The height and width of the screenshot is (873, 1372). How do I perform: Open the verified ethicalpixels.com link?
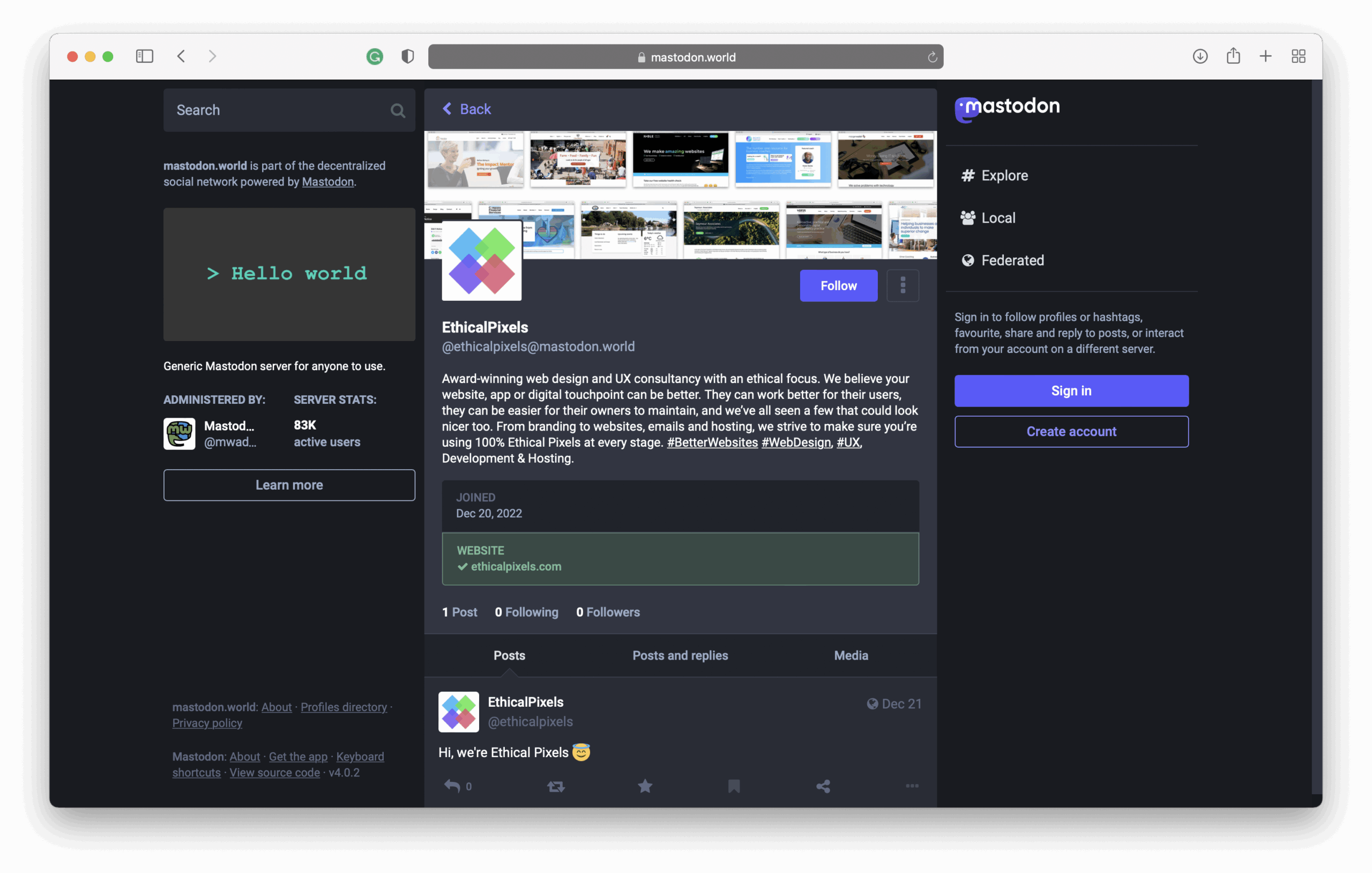tap(516, 566)
